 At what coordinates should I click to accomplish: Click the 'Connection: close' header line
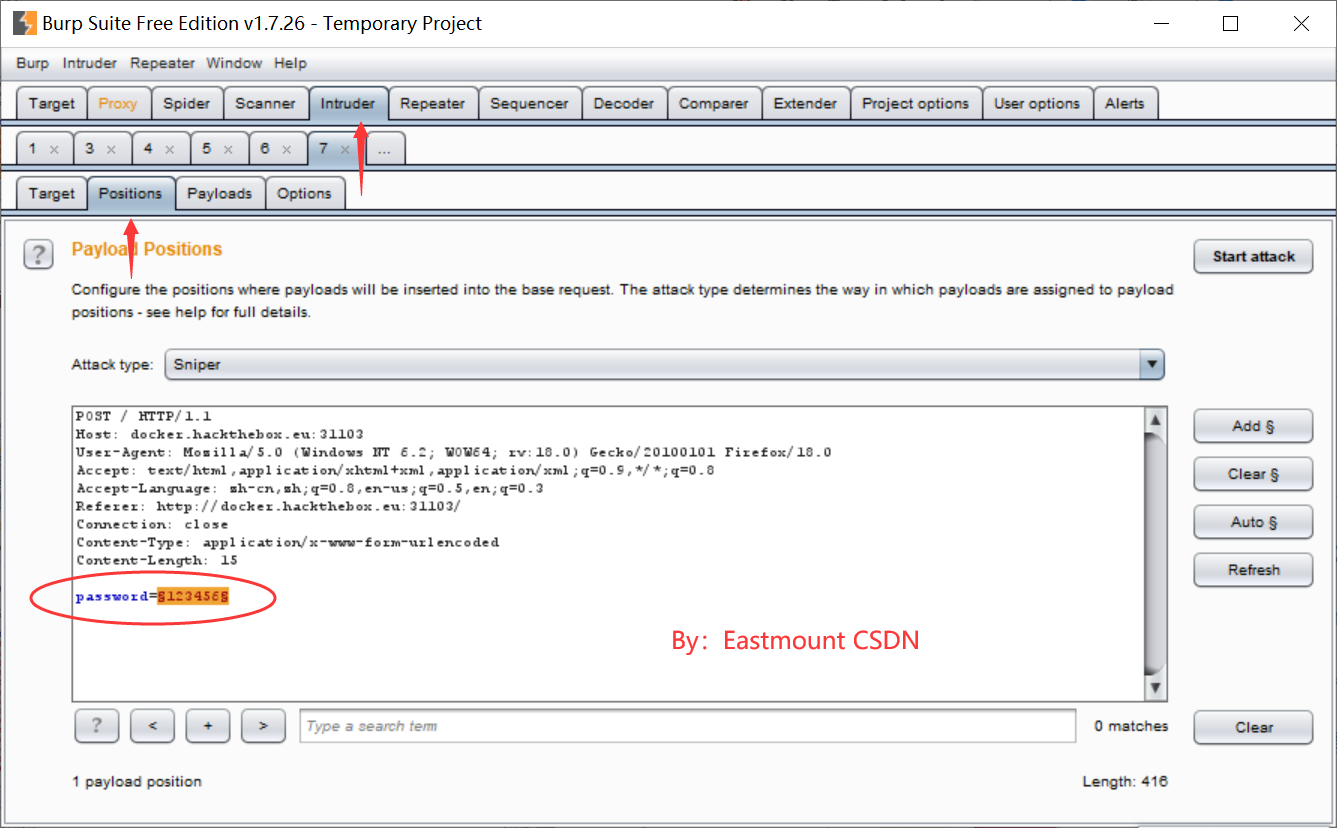(x=152, y=524)
